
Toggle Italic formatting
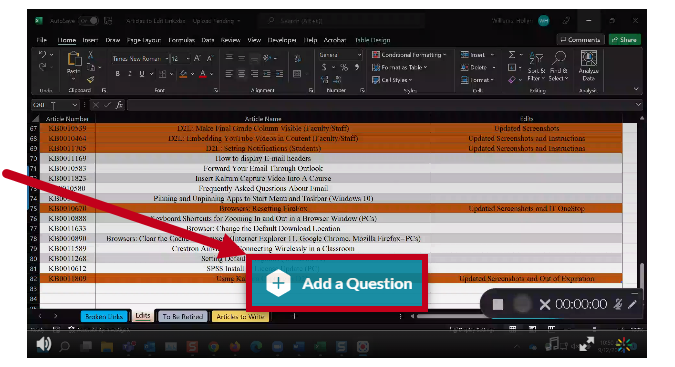click(130, 74)
